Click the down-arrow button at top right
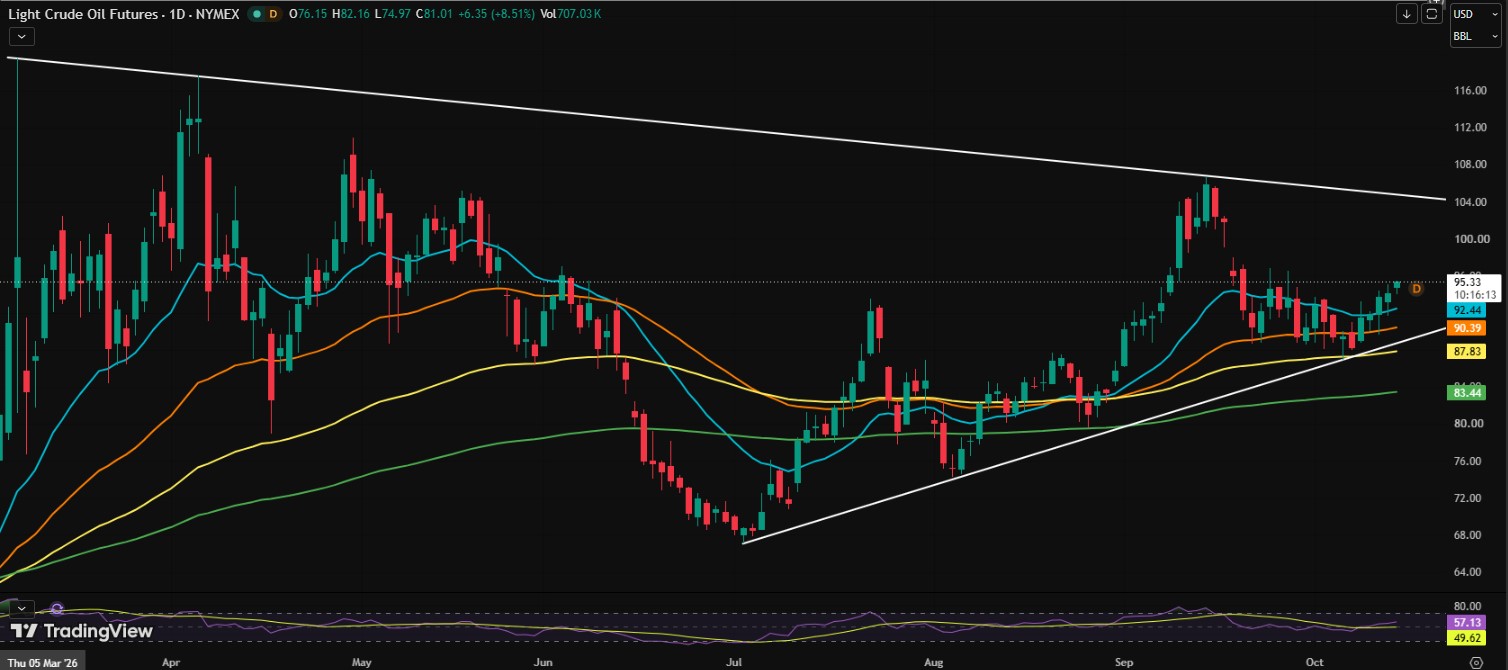The height and width of the screenshot is (670, 1508). (1408, 14)
